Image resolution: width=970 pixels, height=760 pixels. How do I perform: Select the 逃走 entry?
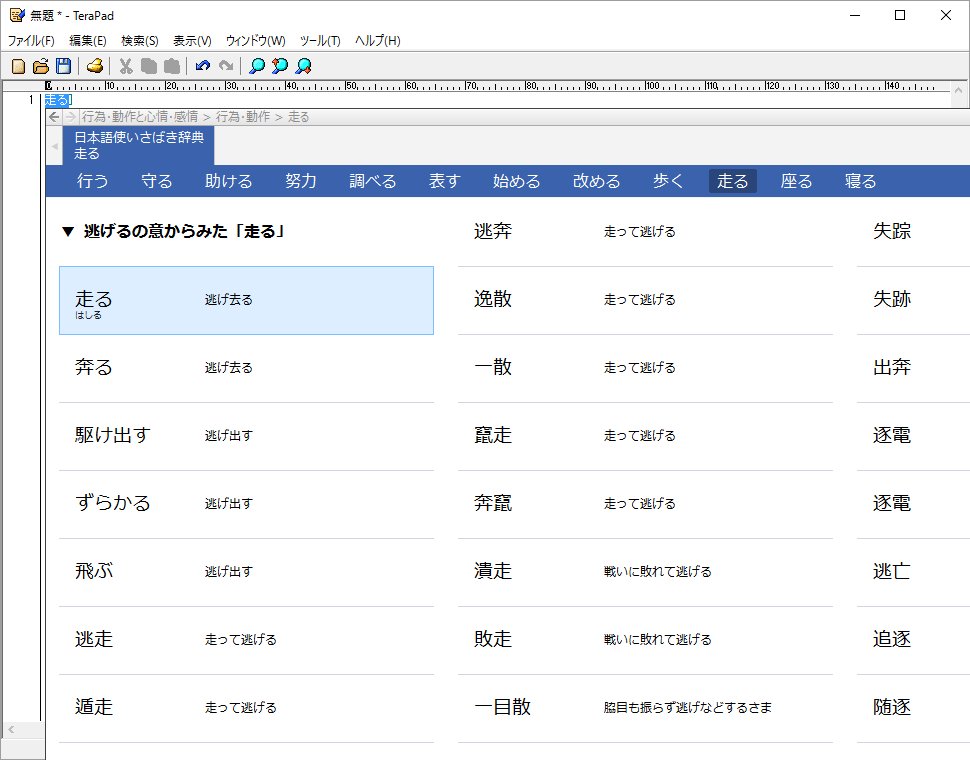click(x=246, y=641)
